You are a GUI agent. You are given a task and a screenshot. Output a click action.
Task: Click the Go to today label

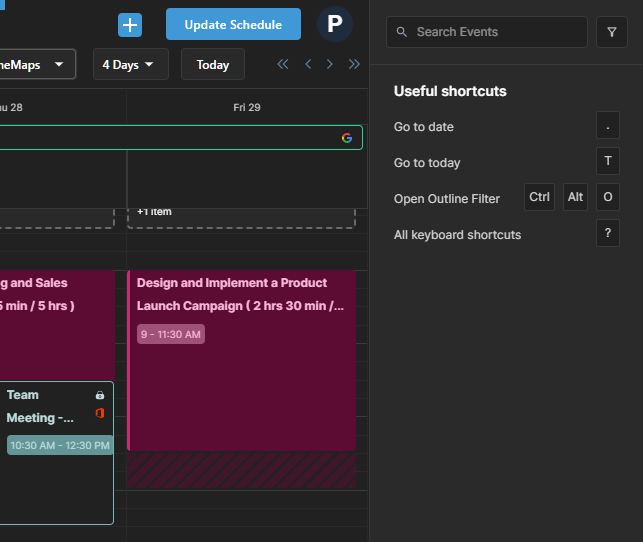(427, 163)
